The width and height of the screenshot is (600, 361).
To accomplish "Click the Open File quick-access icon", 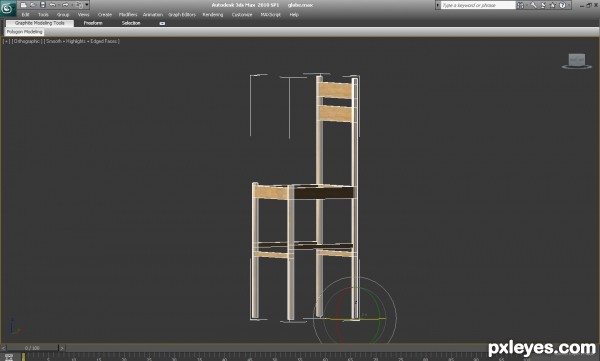I will click(x=33, y=5).
